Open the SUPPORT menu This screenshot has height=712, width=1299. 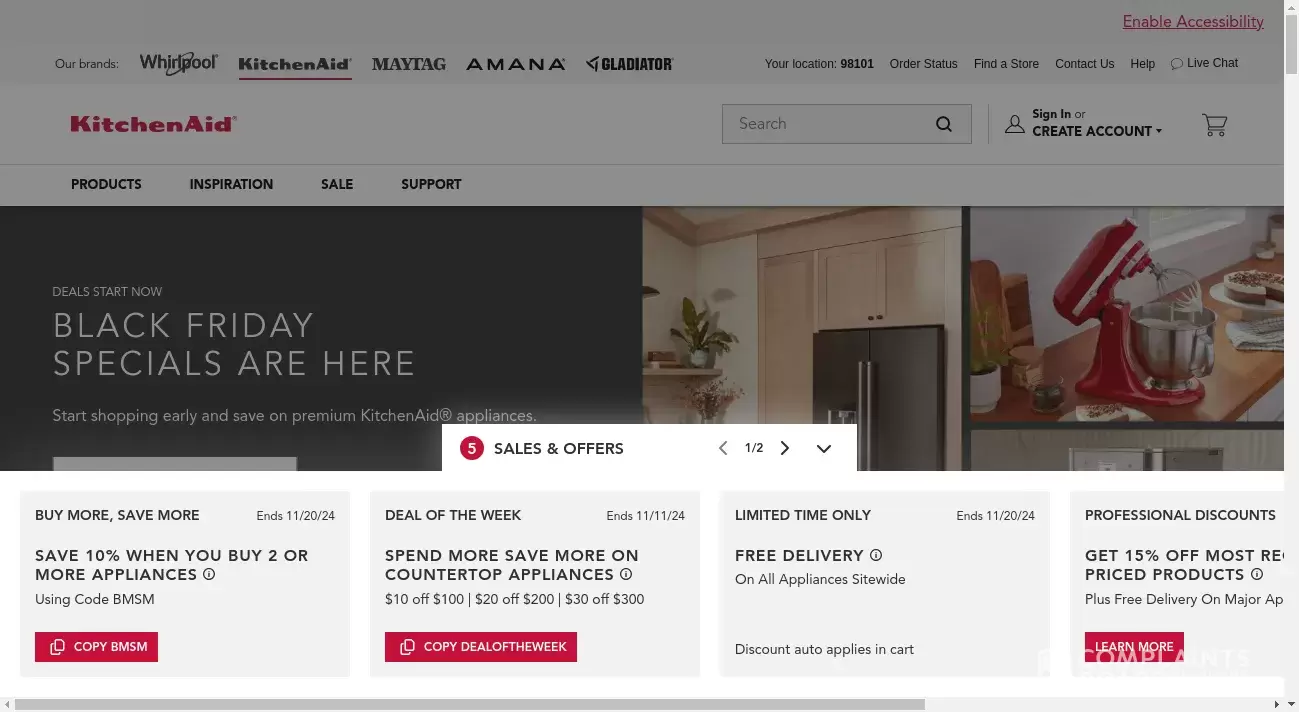point(431,185)
